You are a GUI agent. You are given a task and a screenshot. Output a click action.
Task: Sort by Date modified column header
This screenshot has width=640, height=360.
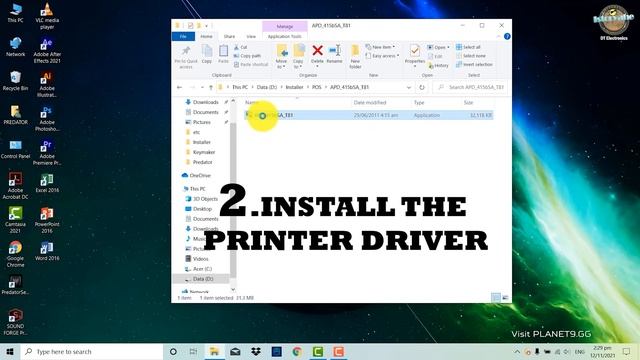[370, 102]
